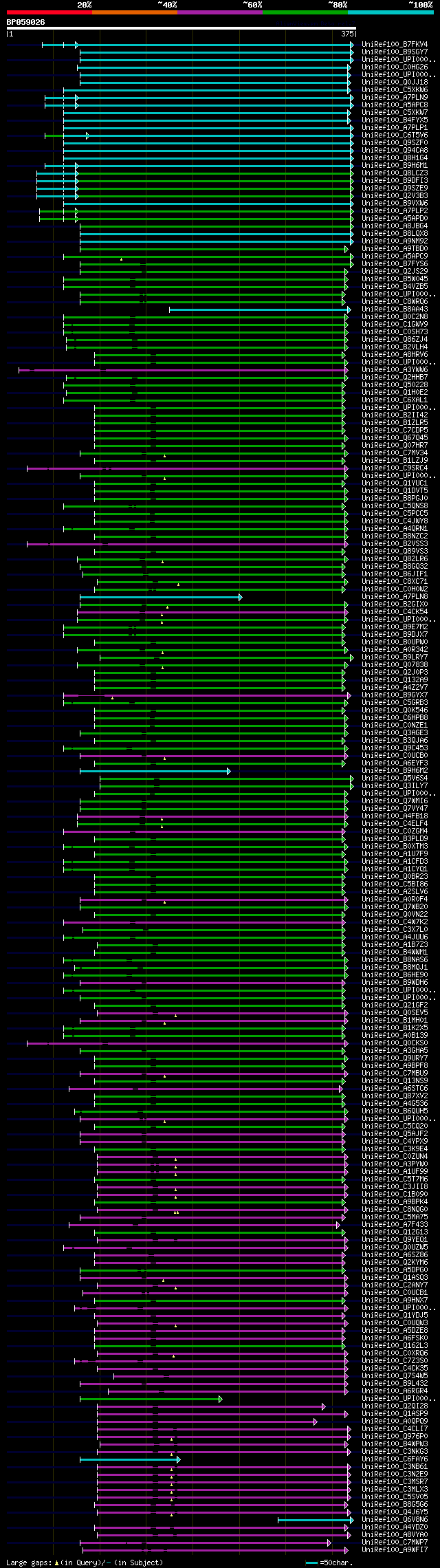Select the UniRef100_A7PLN9 label
Screen dimensions: 440x1568
pyautogui.click(x=395, y=98)
